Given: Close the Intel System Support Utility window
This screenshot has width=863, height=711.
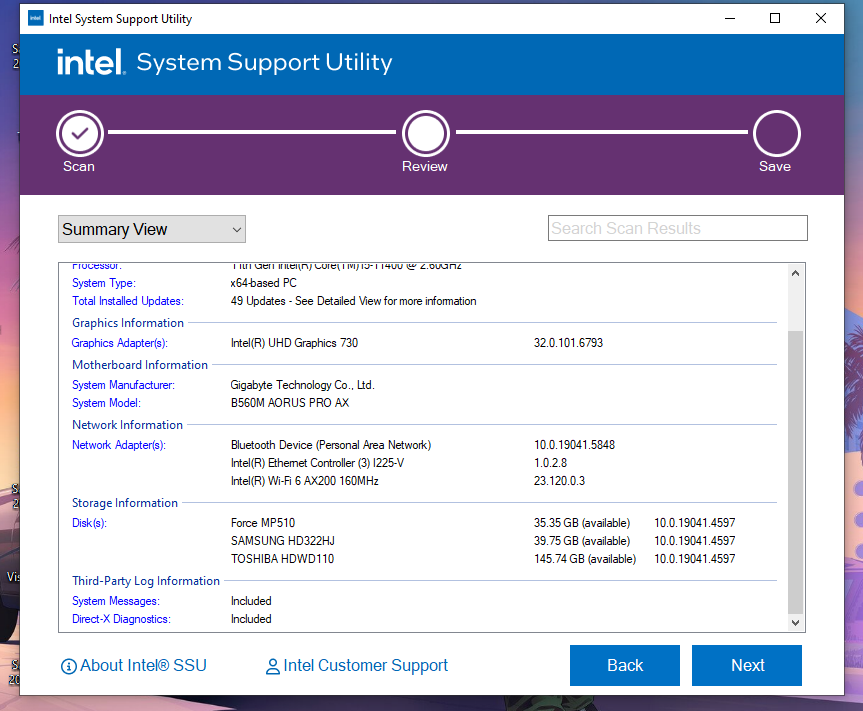Looking at the screenshot, I should pyautogui.click(x=821, y=18).
